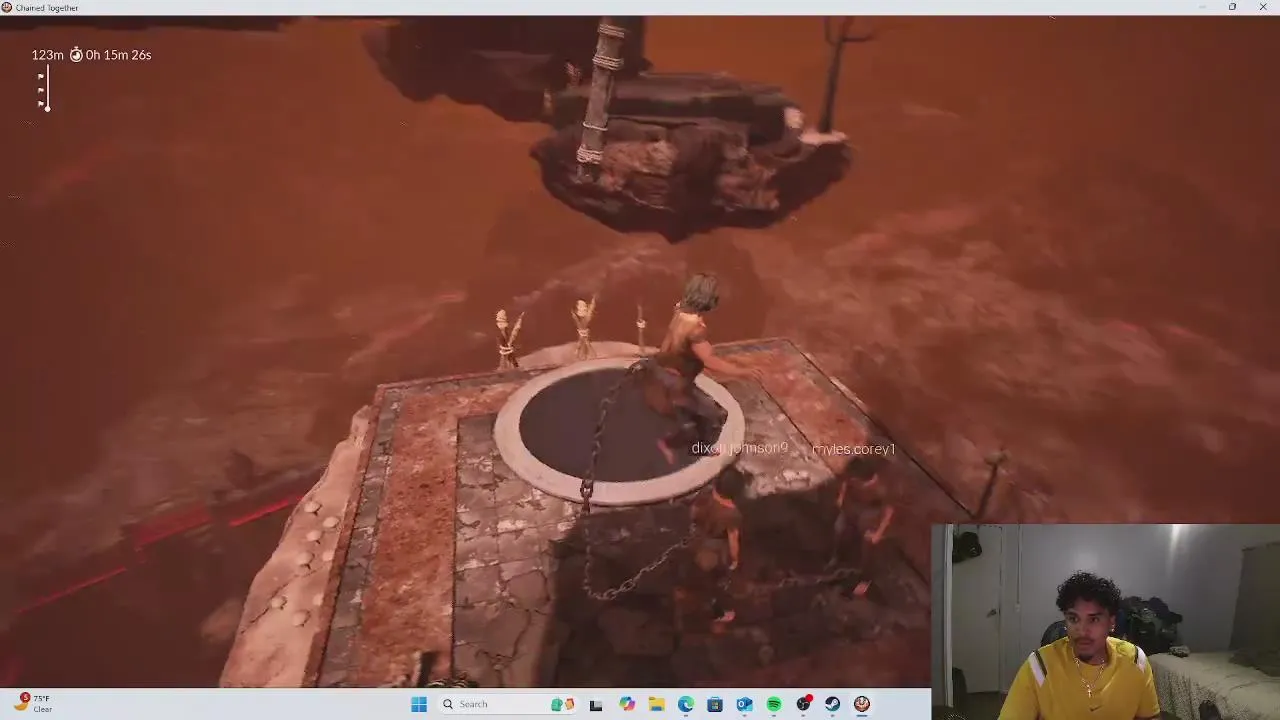
Task: Open Task View on the taskbar
Action: click(x=596, y=704)
